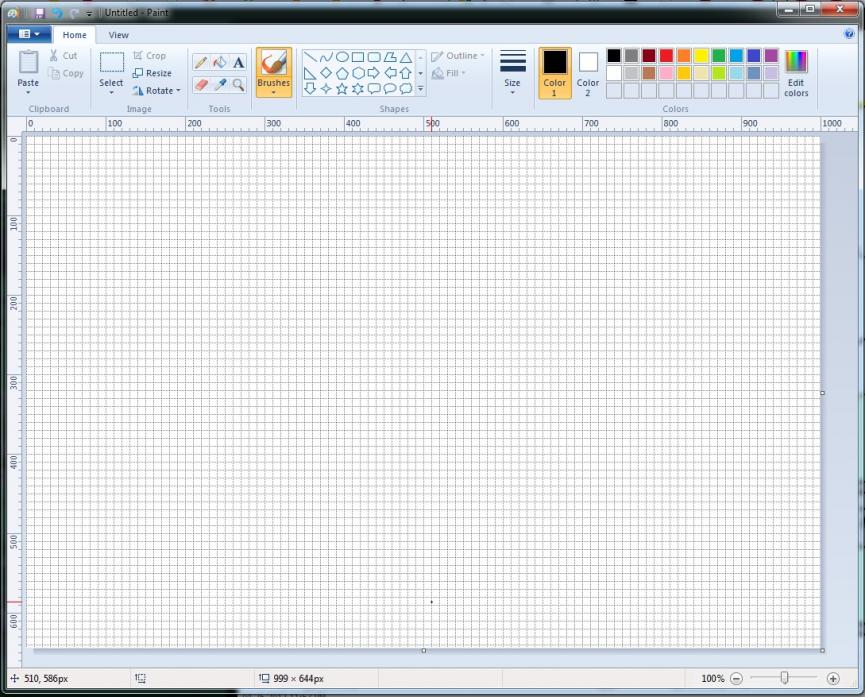Select Color 1 as the active color
The width and height of the screenshot is (865, 697).
[554, 73]
